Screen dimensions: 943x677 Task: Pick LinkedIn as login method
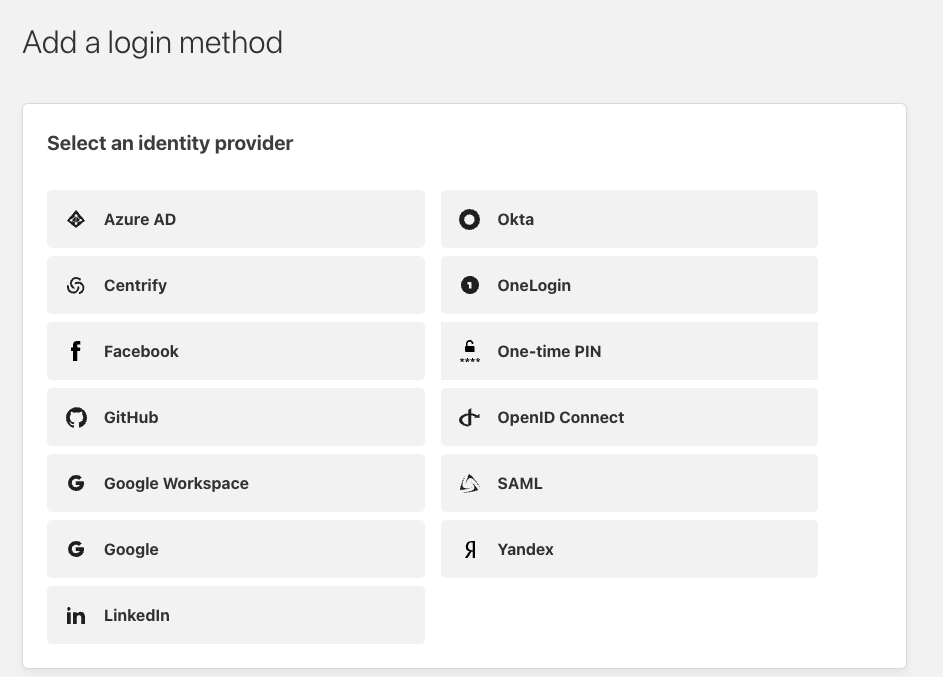coord(236,615)
